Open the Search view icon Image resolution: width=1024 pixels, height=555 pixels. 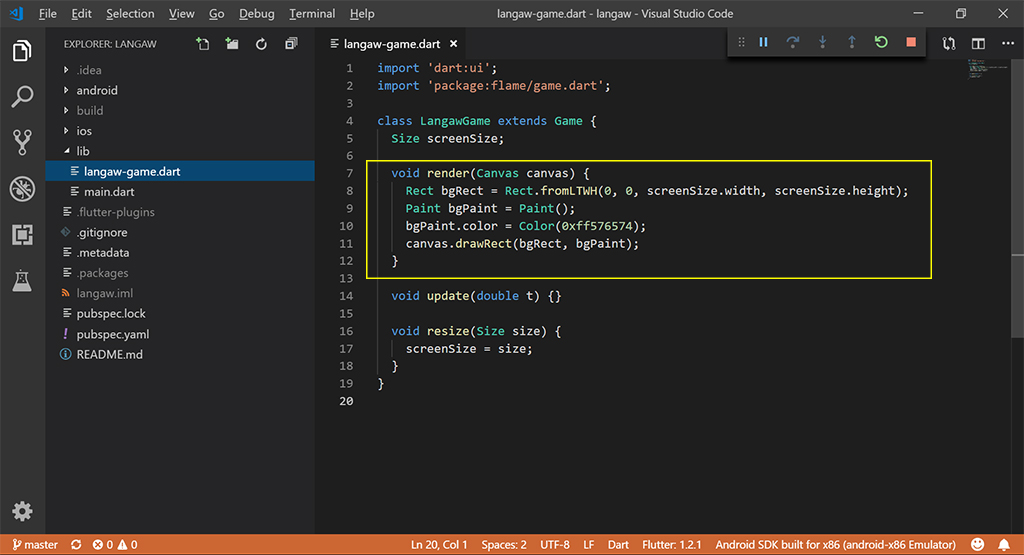(x=22, y=96)
